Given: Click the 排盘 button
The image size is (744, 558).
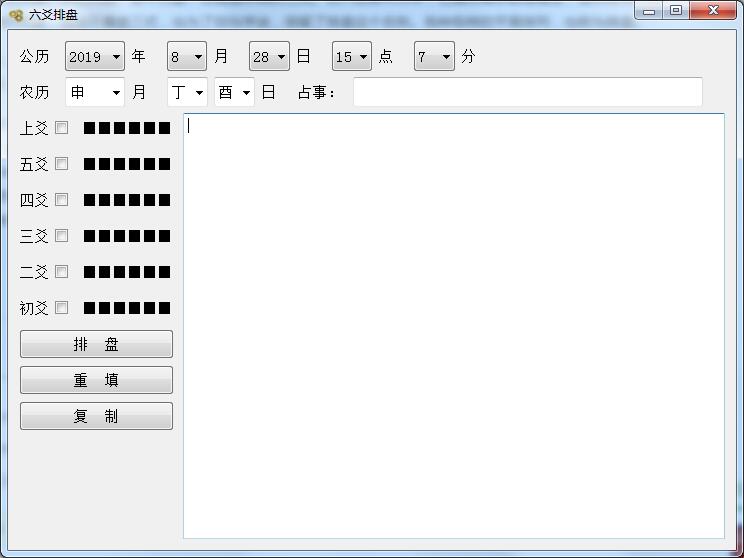Looking at the screenshot, I should [96, 344].
